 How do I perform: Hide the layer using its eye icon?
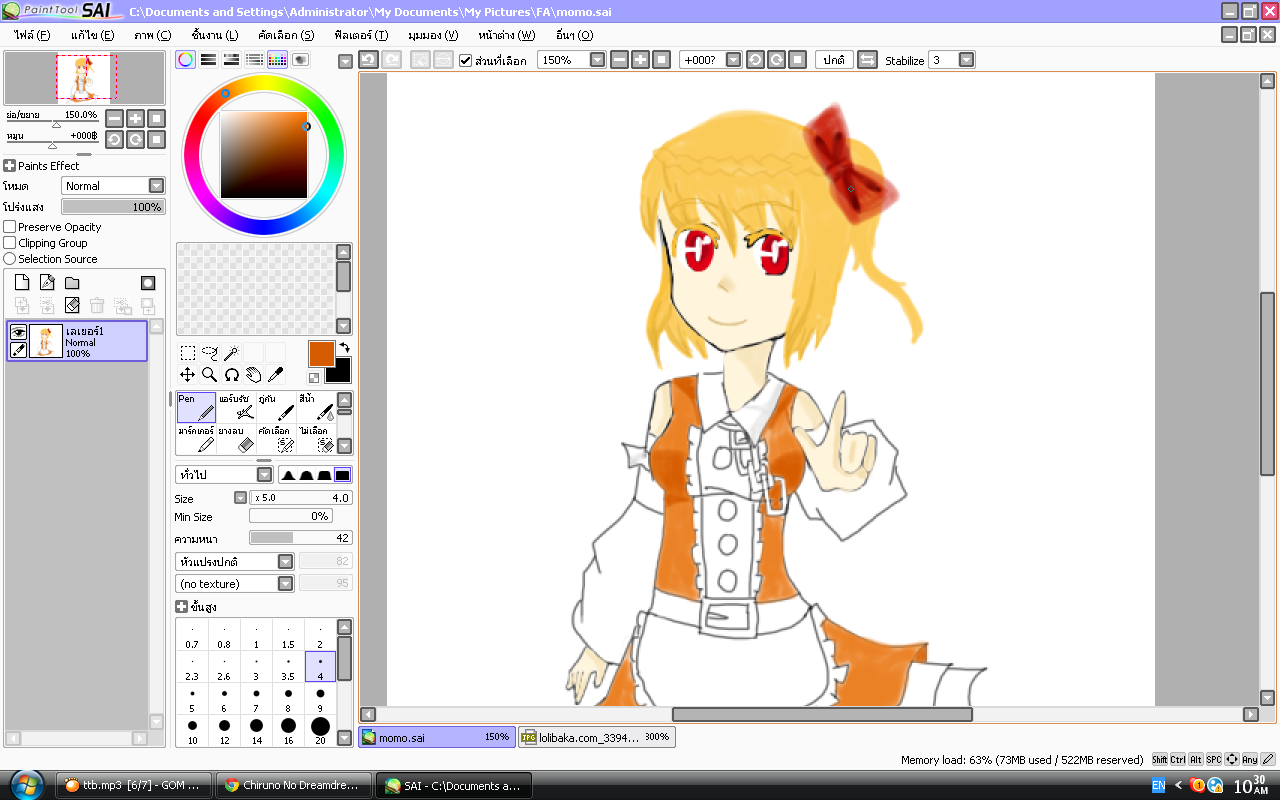18,332
